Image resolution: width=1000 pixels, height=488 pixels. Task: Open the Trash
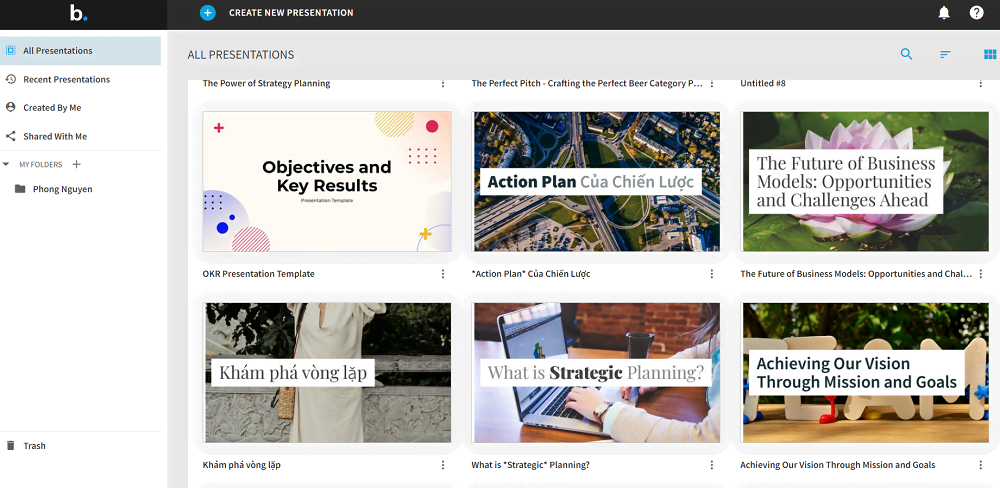[x=34, y=446]
